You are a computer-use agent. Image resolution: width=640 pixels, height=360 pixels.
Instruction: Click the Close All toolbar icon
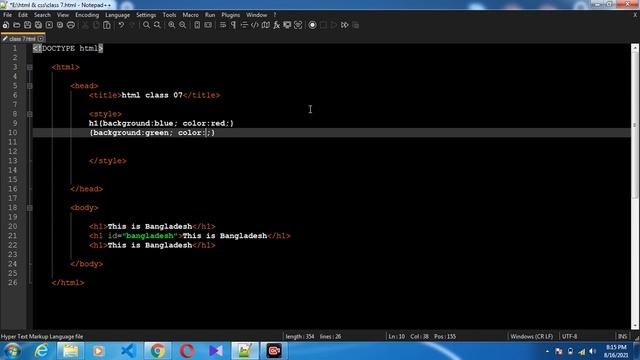[60, 25]
